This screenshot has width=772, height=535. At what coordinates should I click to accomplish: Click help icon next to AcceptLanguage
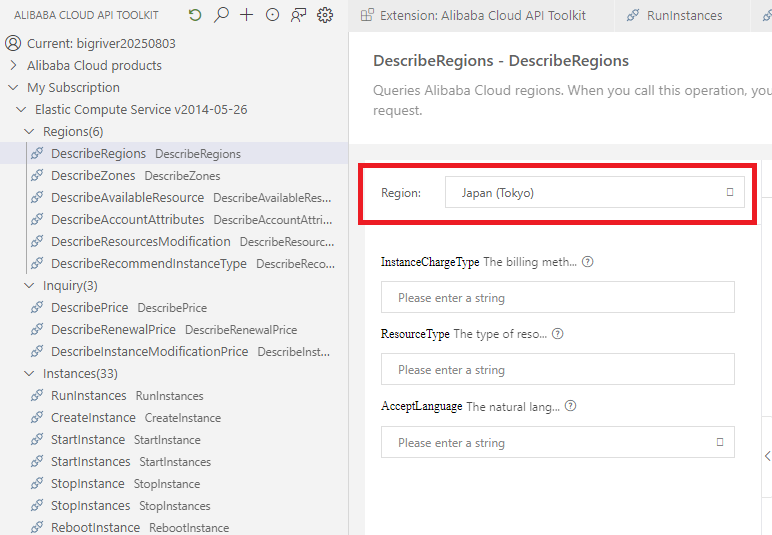coord(570,406)
